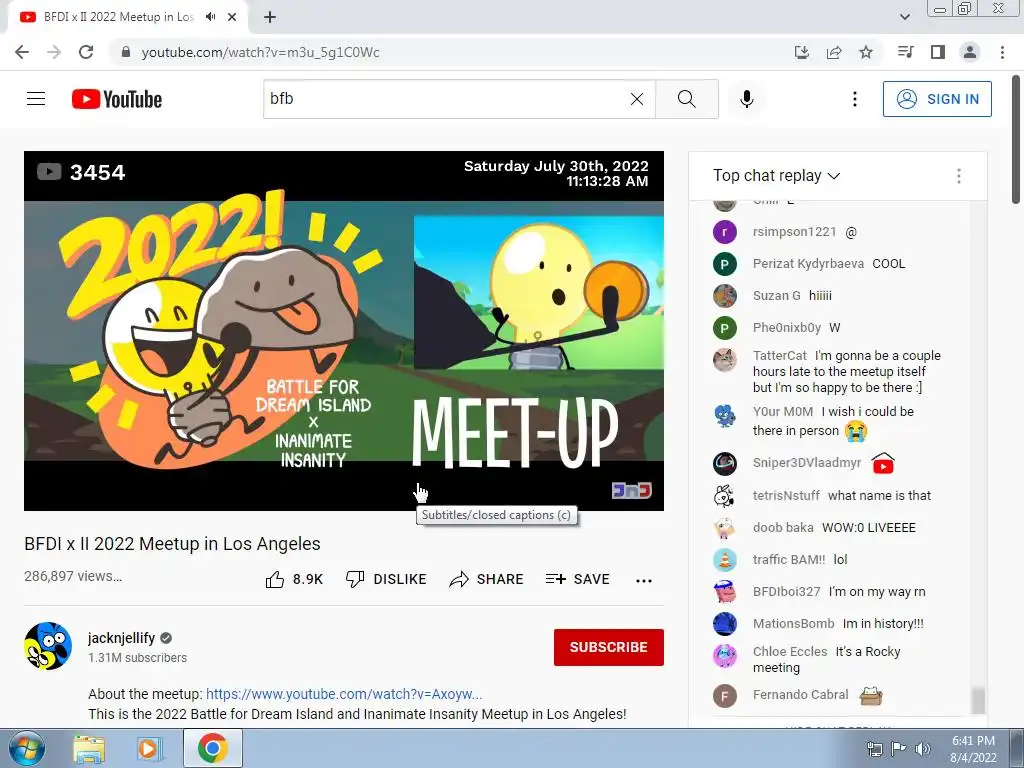
Task: Open the Chrome profile avatar
Action: [x=970, y=52]
